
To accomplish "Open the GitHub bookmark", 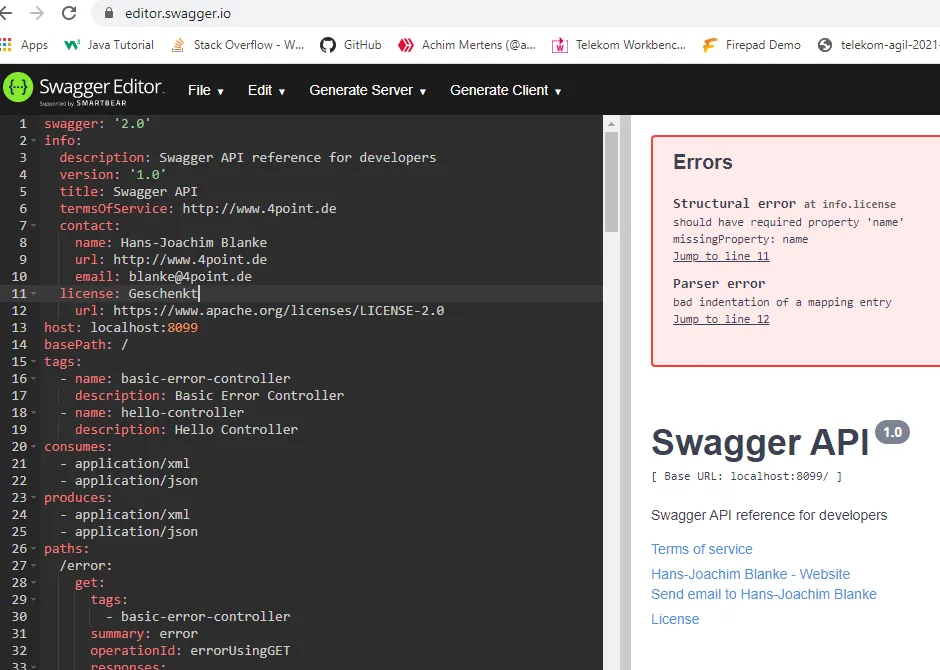I will (351, 45).
